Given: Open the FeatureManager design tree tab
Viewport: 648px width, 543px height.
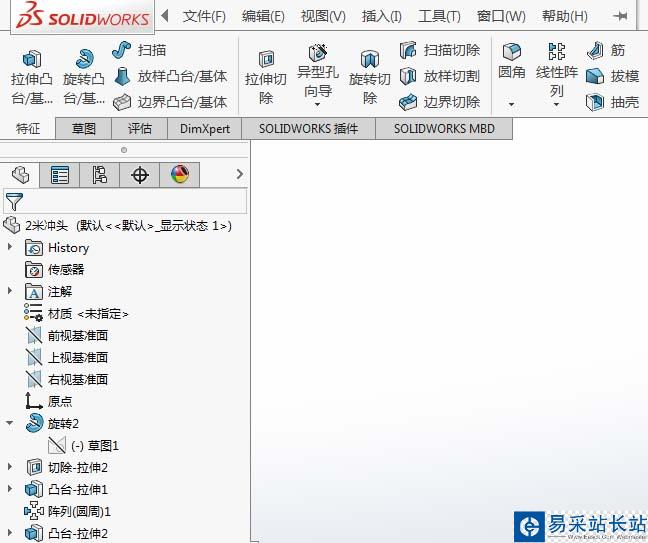Looking at the screenshot, I should coord(20,175).
